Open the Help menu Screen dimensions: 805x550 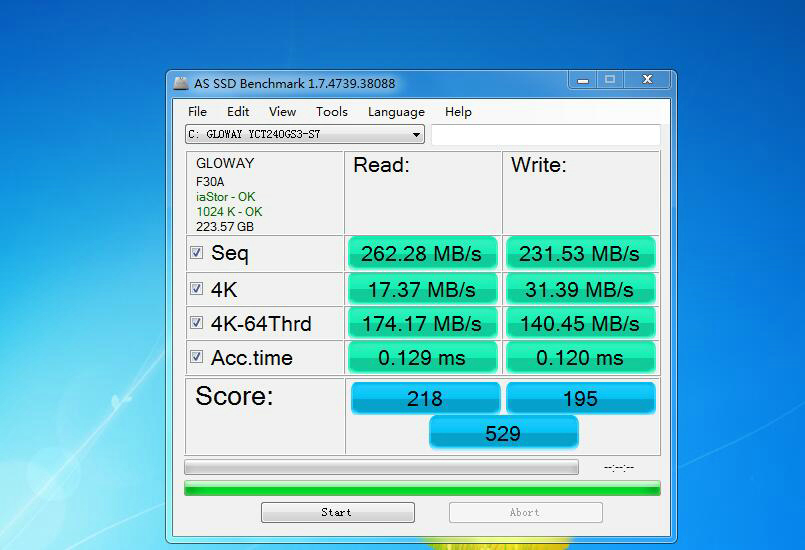(x=458, y=111)
